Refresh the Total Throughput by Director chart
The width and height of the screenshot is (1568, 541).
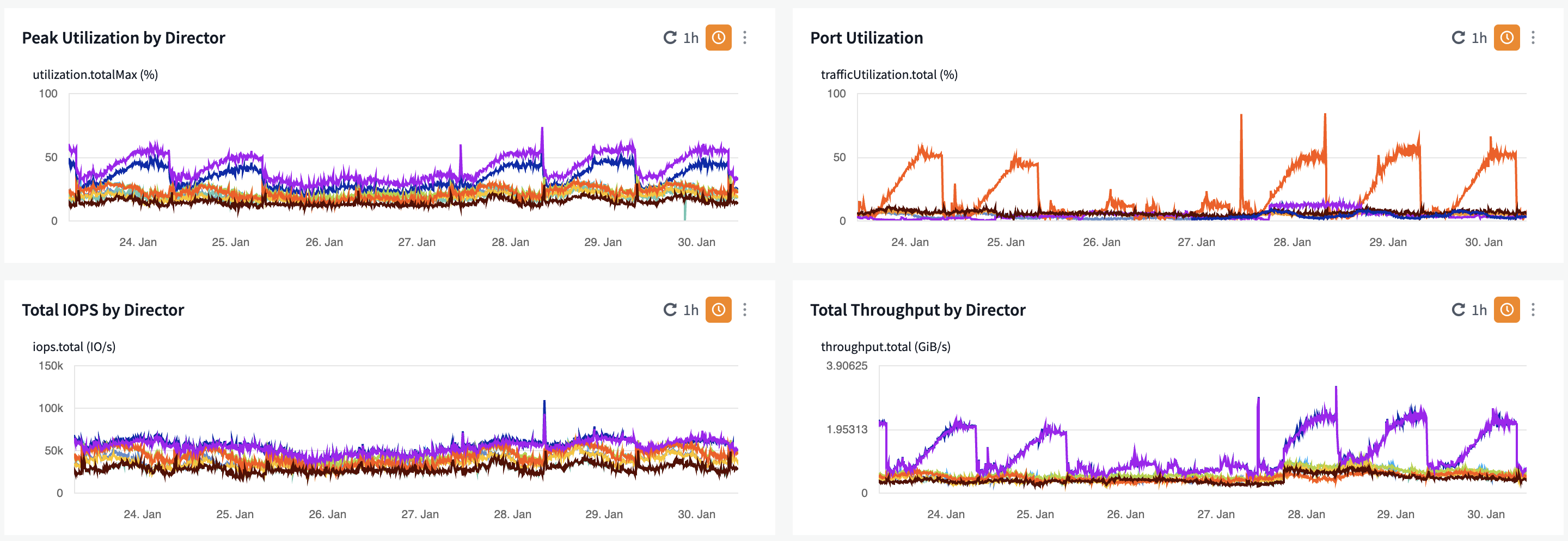pos(1458,310)
